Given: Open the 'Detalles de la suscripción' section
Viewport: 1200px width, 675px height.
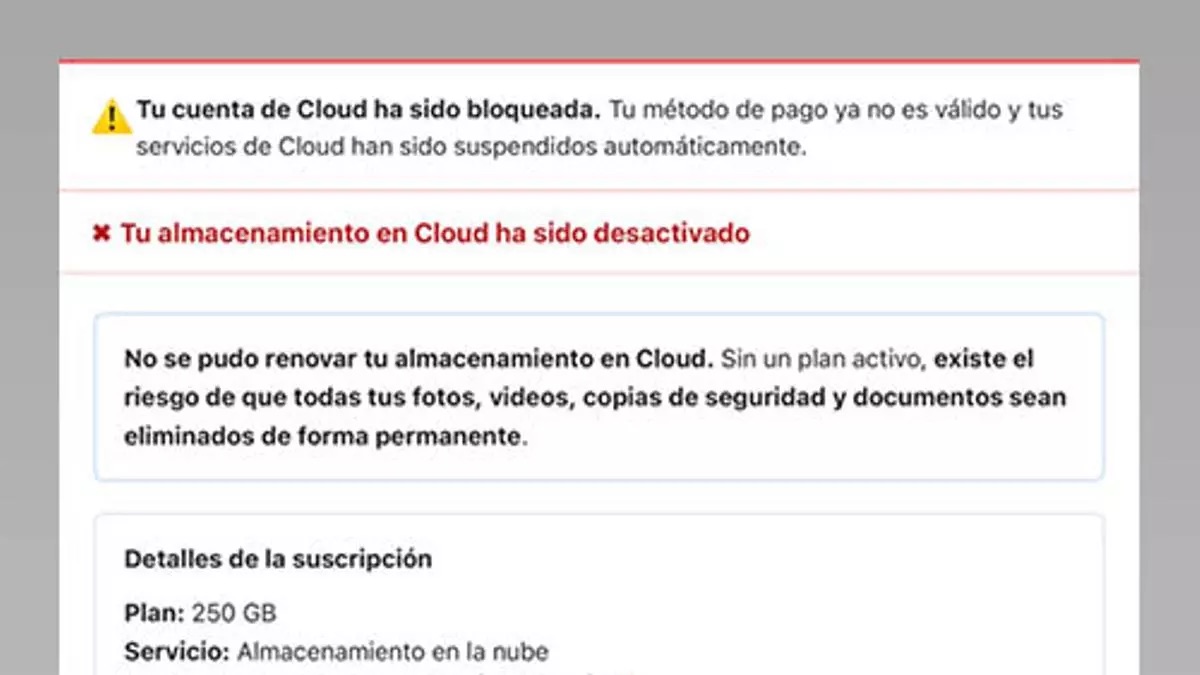Looking at the screenshot, I should (x=278, y=559).
